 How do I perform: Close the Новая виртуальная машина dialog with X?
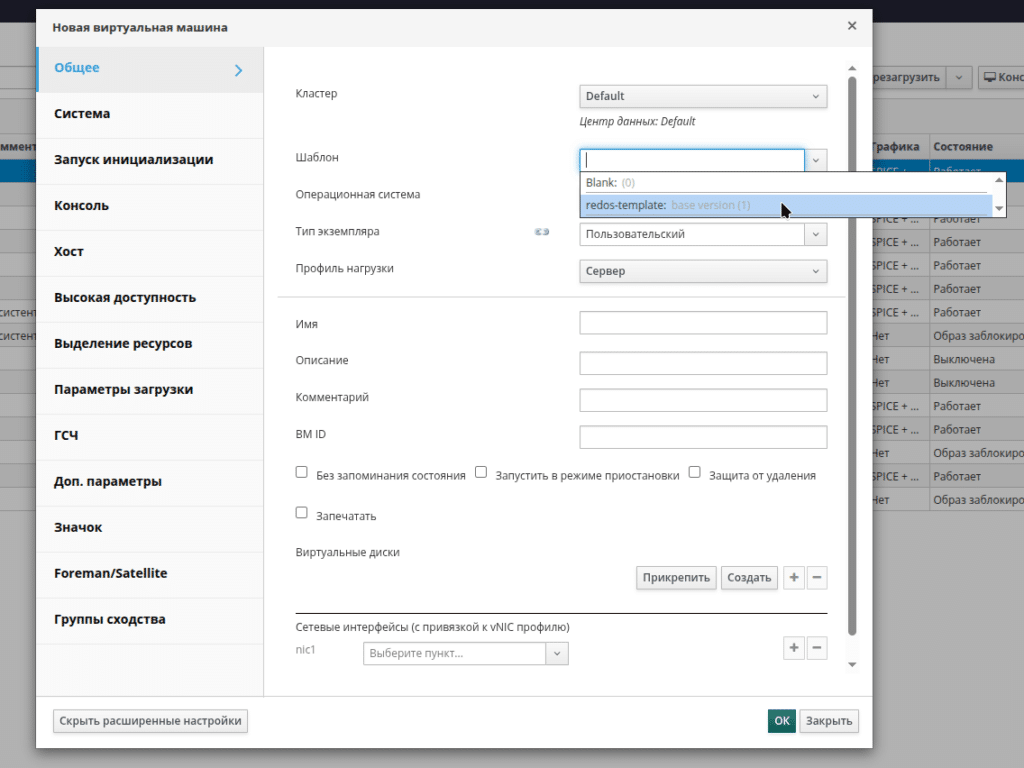point(852,26)
